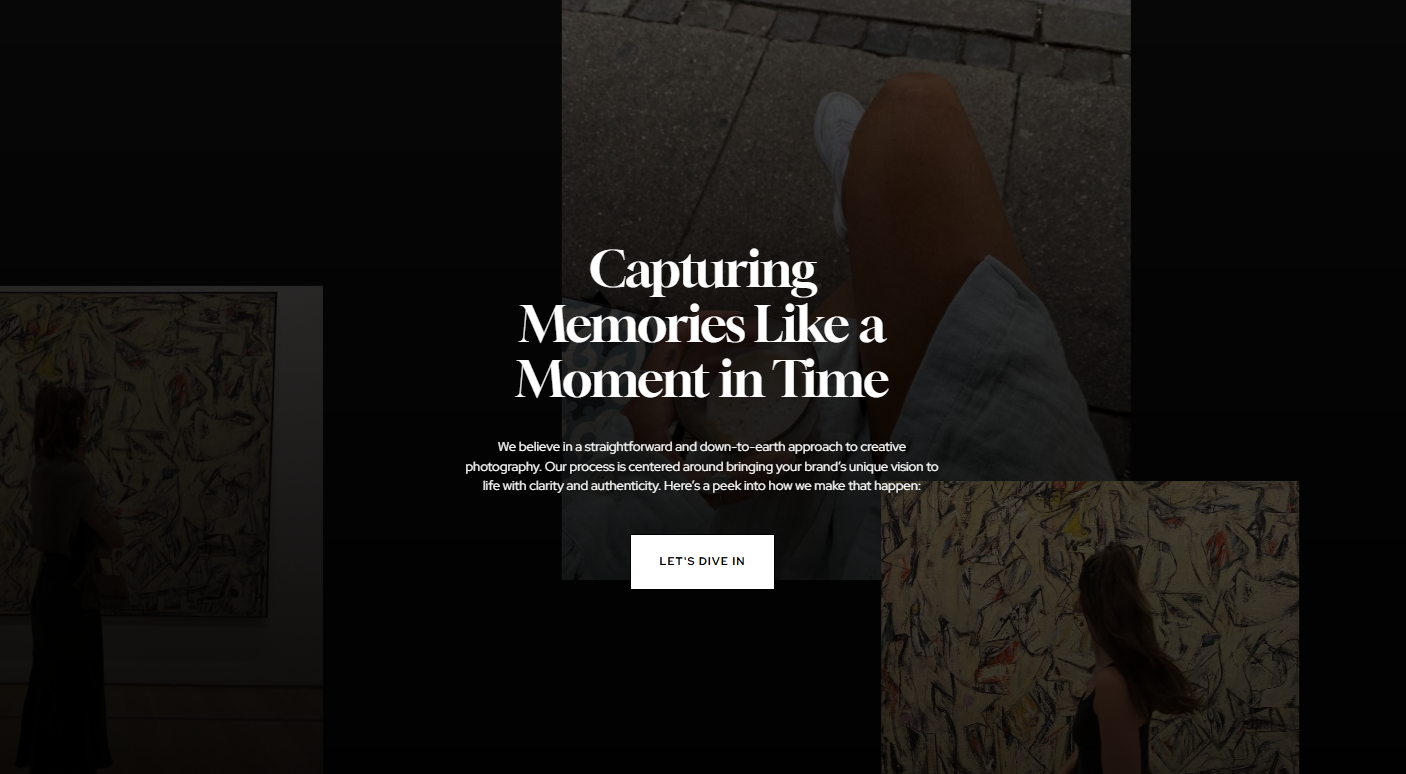Open the bottom-right photo of ponytailed woman
Viewport: 1406px width, 774px height.
pyautogui.click(x=1090, y=628)
